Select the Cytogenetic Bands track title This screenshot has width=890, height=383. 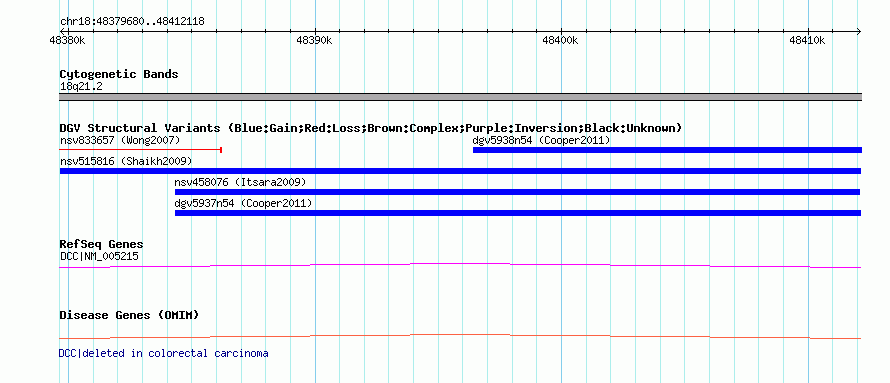point(119,74)
